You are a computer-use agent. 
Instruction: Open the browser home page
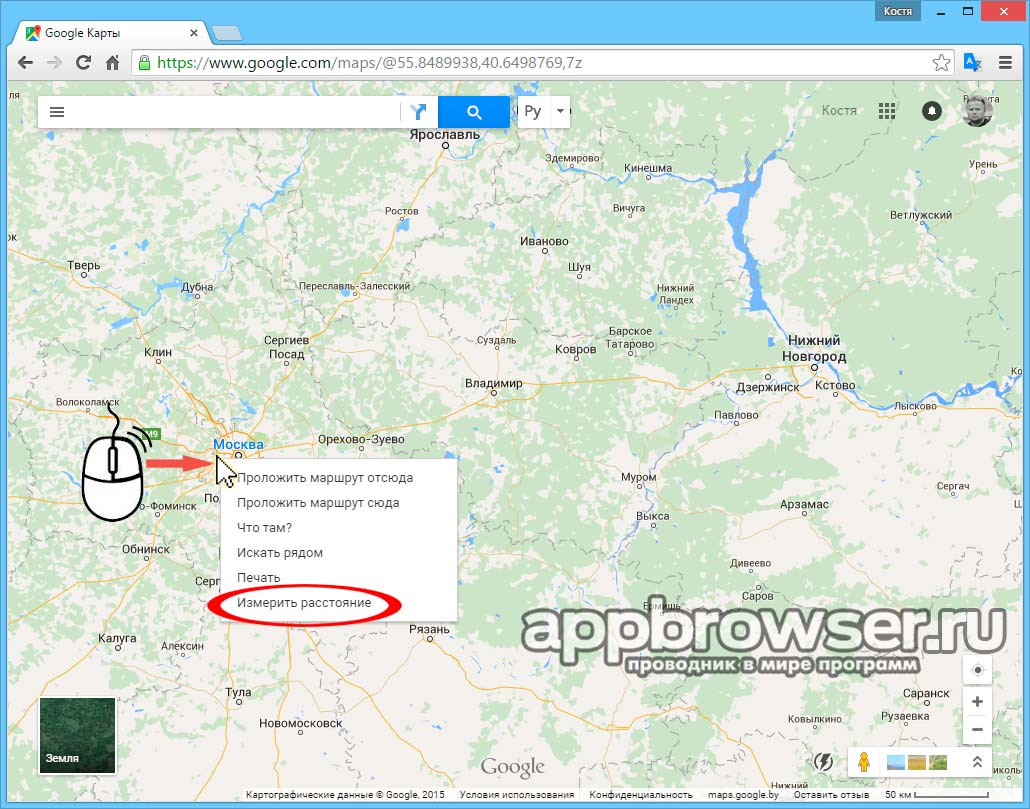click(x=112, y=63)
